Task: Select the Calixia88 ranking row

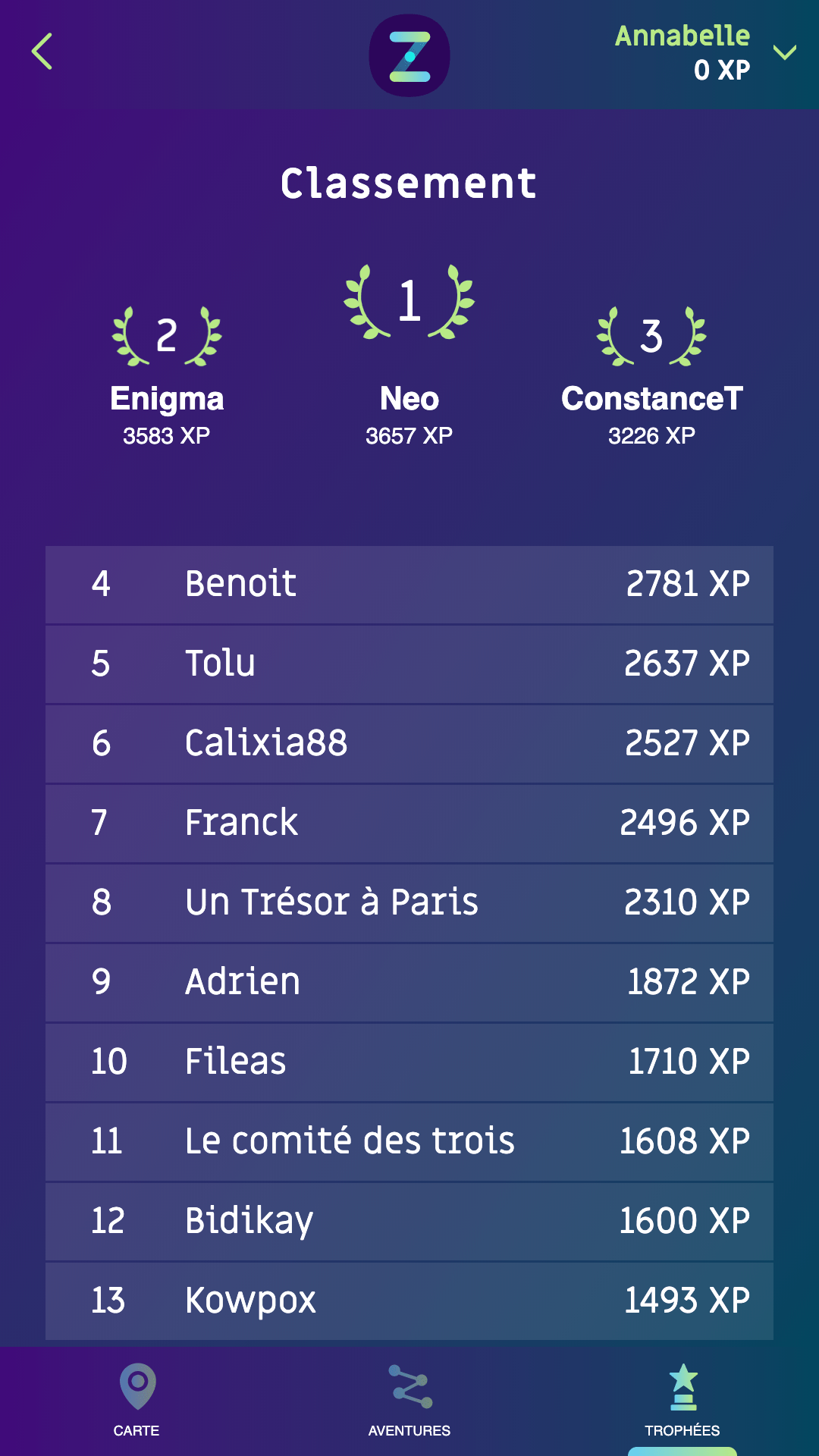Action: pyautogui.click(x=409, y=744)
